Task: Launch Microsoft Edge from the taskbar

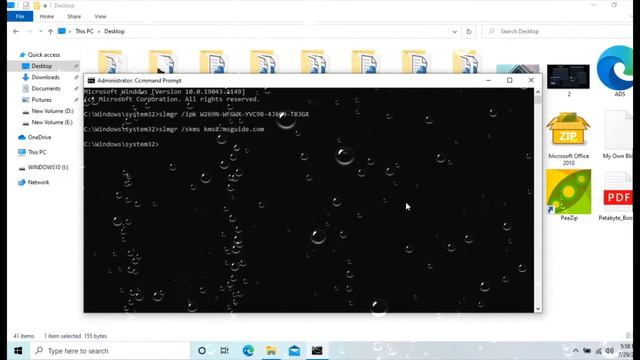Action: click(248, 351)
